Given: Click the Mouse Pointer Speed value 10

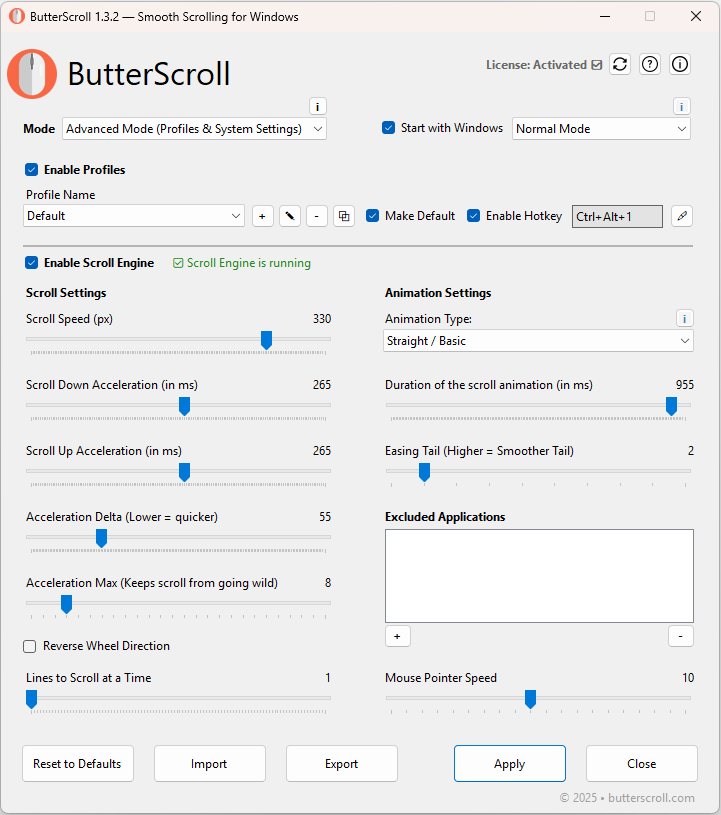Looking at the screenshot, I should click(x=688, y=678).
